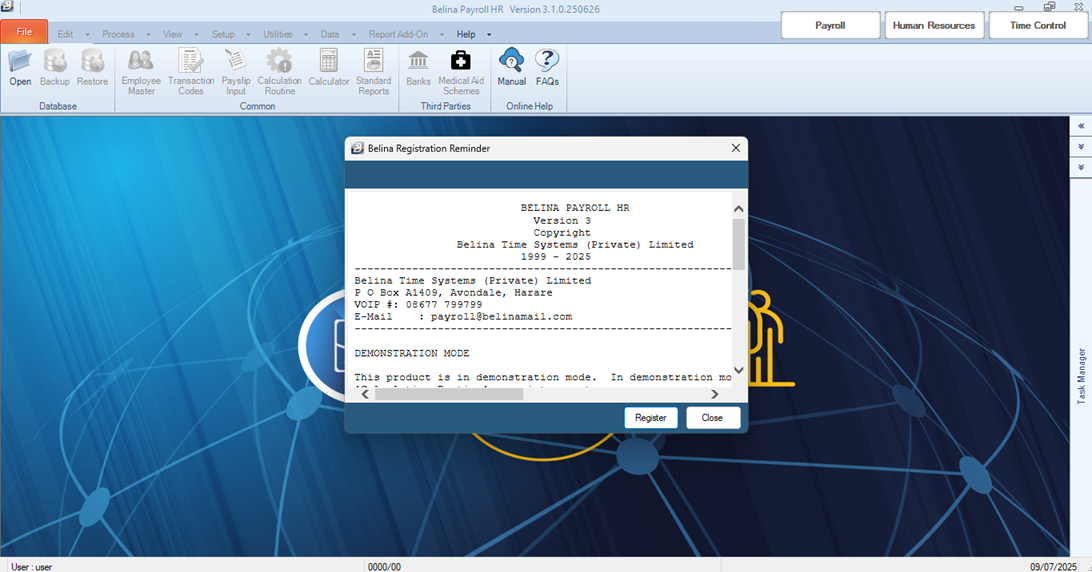
Task: Open the Process menu
Action: pyautogui.click(x=118, y=34)
